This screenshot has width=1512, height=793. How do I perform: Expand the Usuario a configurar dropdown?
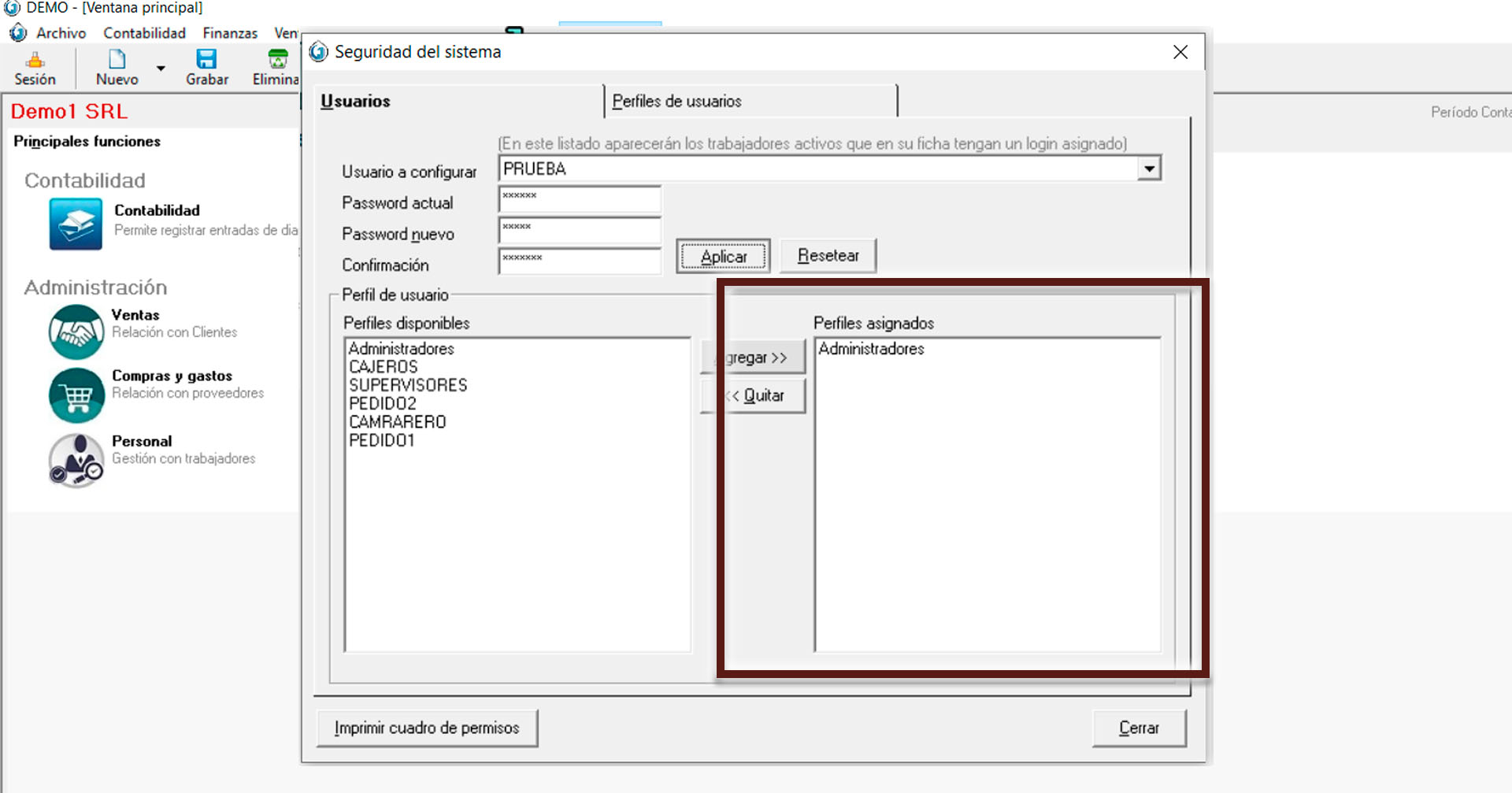1149,169
